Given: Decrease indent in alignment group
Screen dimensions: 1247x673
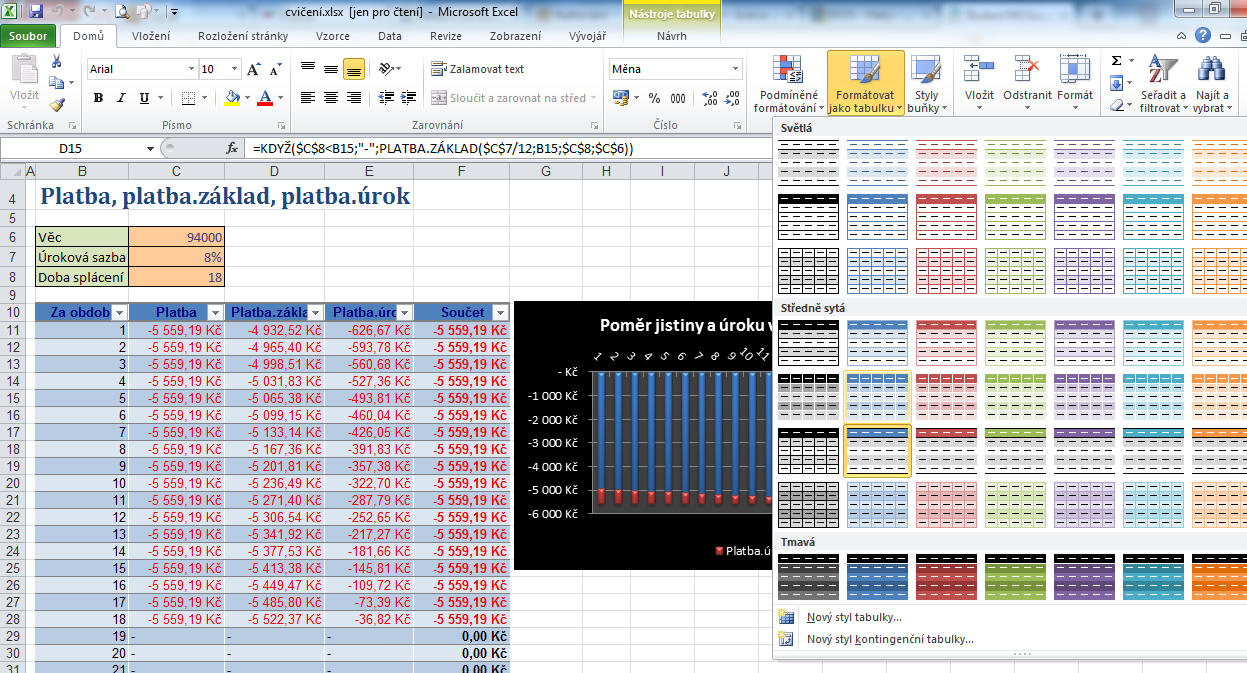Looking at the screenshot, I should (385, 98).
